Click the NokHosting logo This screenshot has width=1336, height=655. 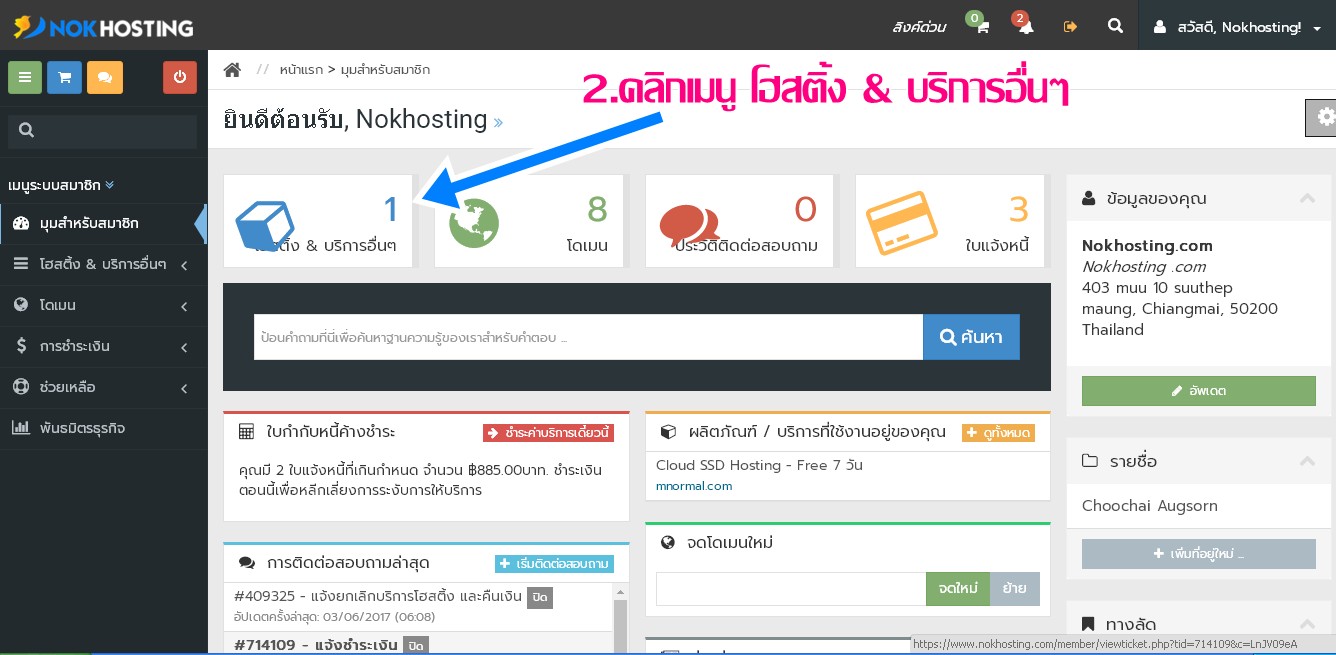pyautogui.click(x=103, y=27)
